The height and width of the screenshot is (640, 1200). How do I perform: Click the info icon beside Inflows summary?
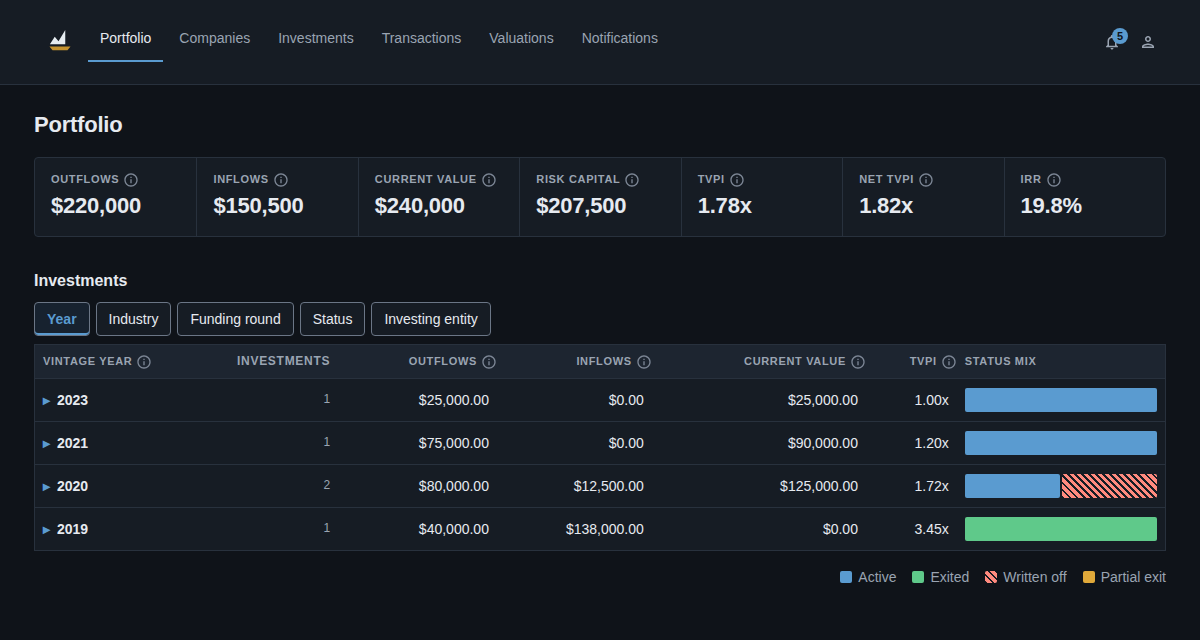click(281, 180)
